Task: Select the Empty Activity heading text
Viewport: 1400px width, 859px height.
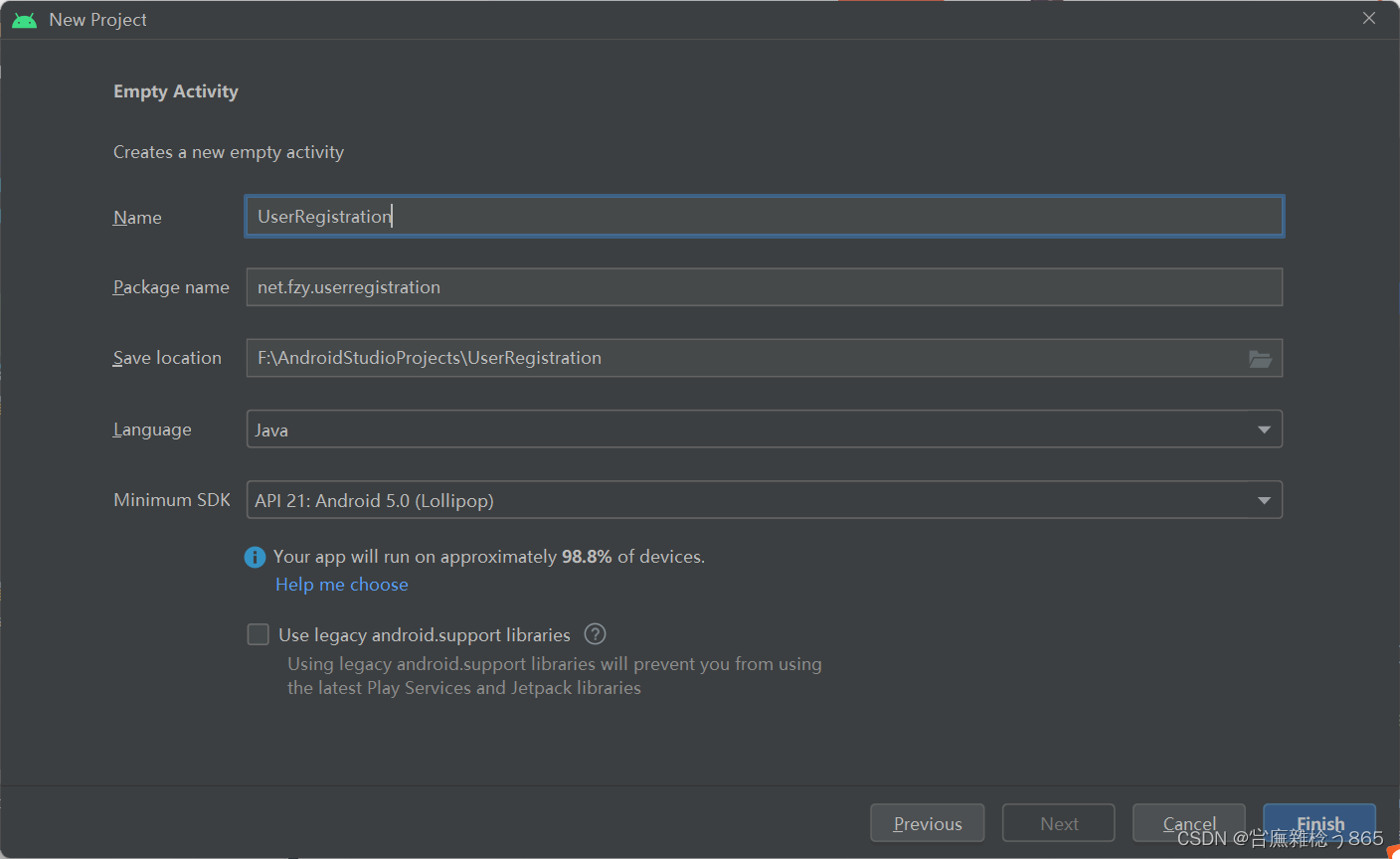Action: click(x=176, y=91)
